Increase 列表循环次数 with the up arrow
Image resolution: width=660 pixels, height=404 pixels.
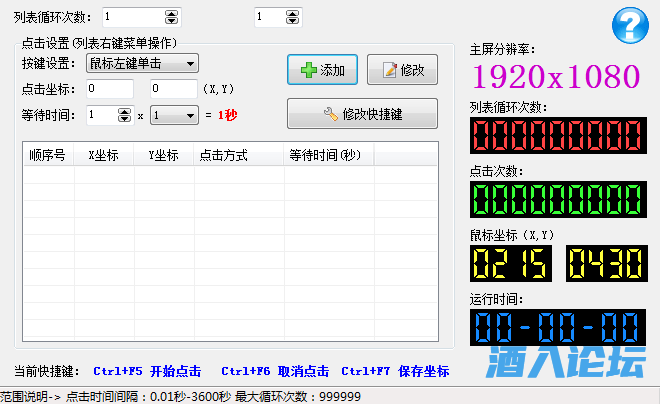point(171,13)
